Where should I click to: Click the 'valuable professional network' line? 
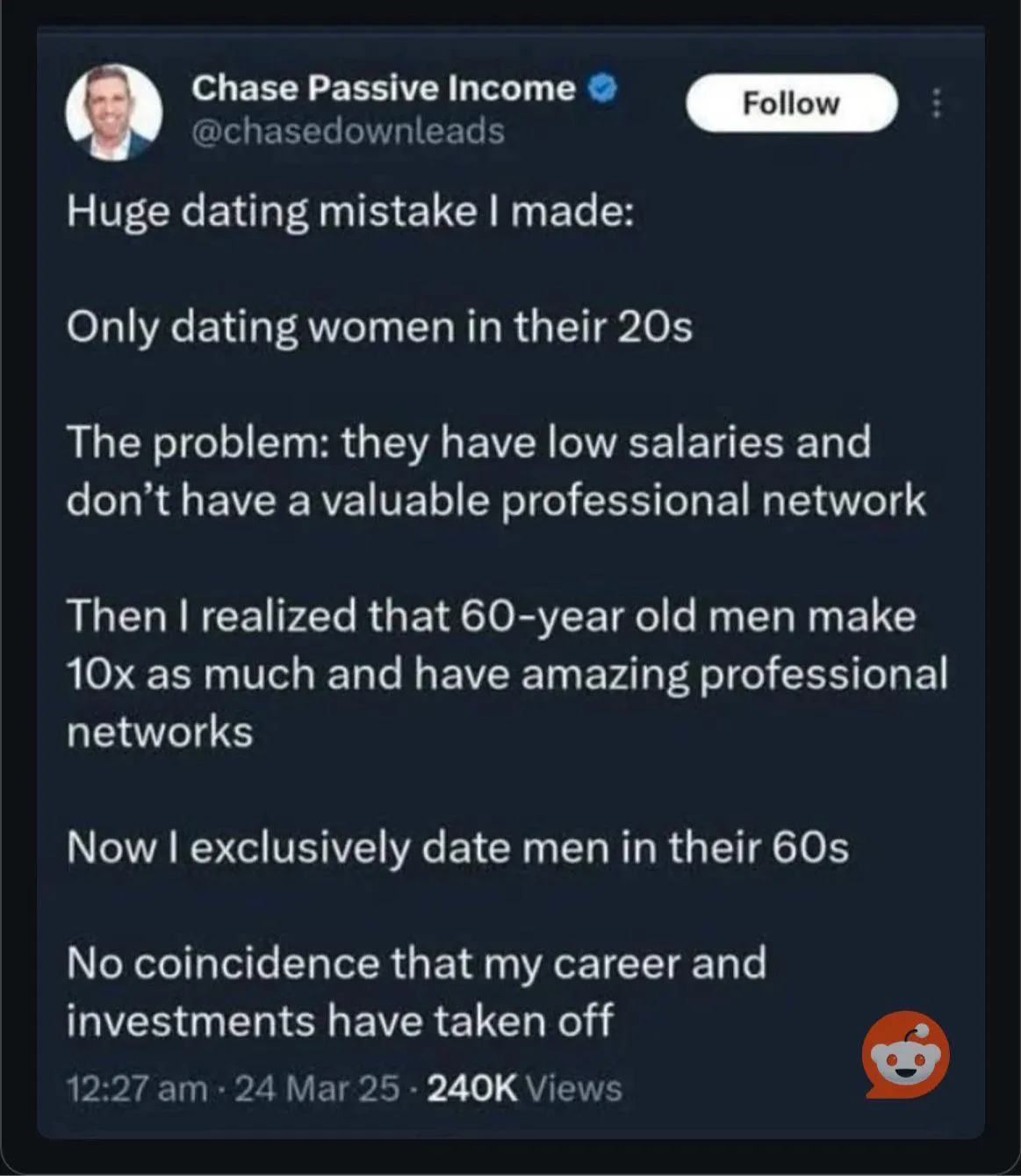pyautogui.click(x=496, y=500)
